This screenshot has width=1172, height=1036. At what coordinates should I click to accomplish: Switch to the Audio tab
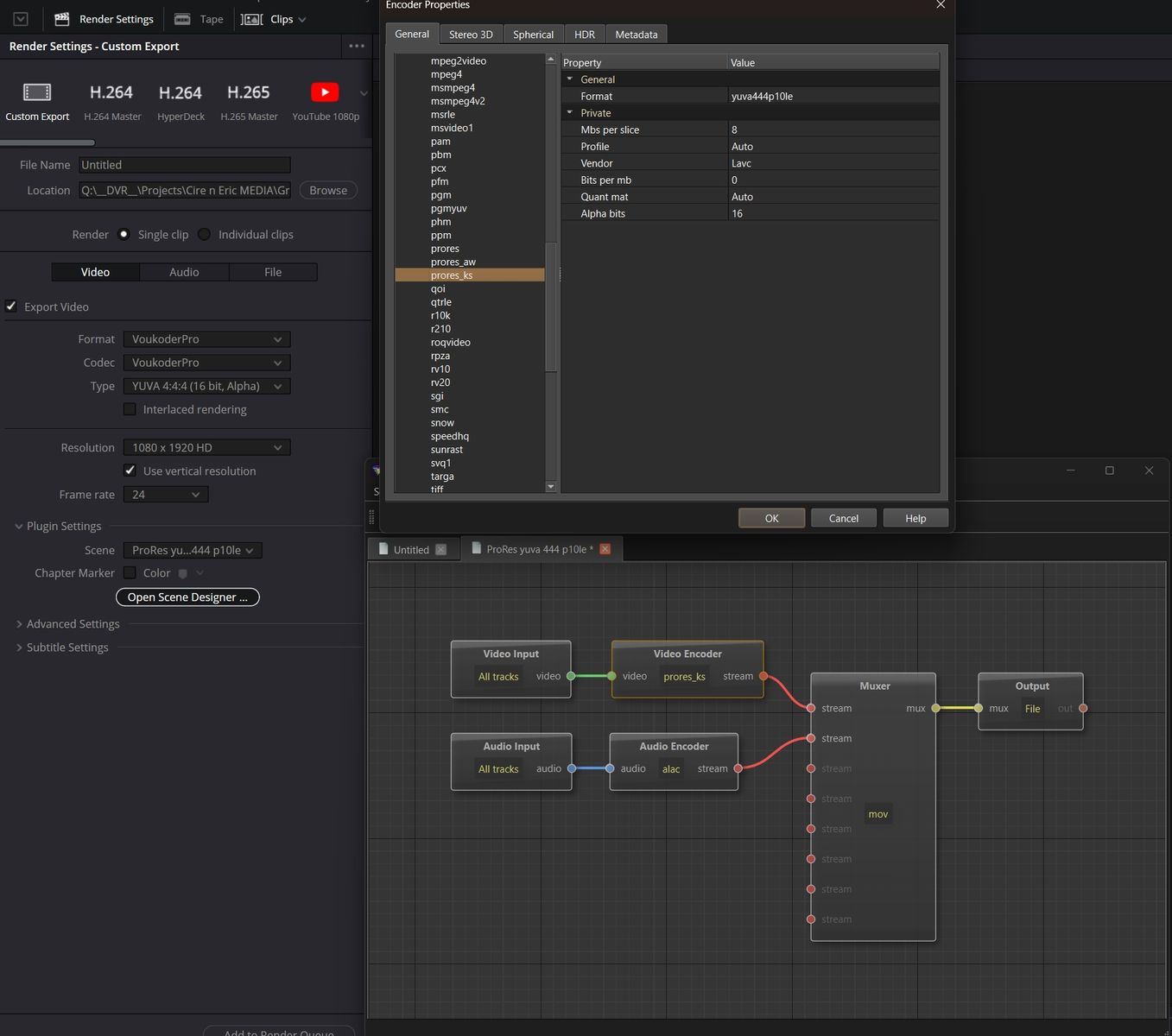tap(184, 272)
